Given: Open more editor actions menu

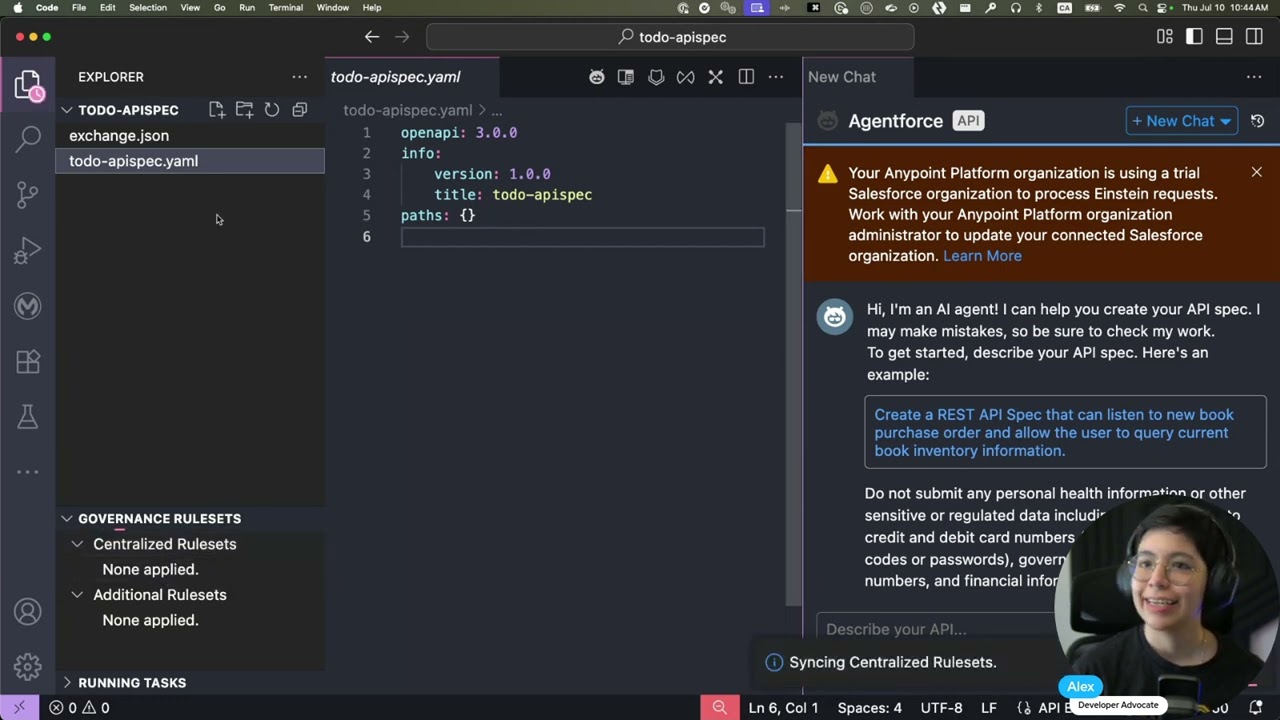Looking at the screenshot, I should [775, 77].
